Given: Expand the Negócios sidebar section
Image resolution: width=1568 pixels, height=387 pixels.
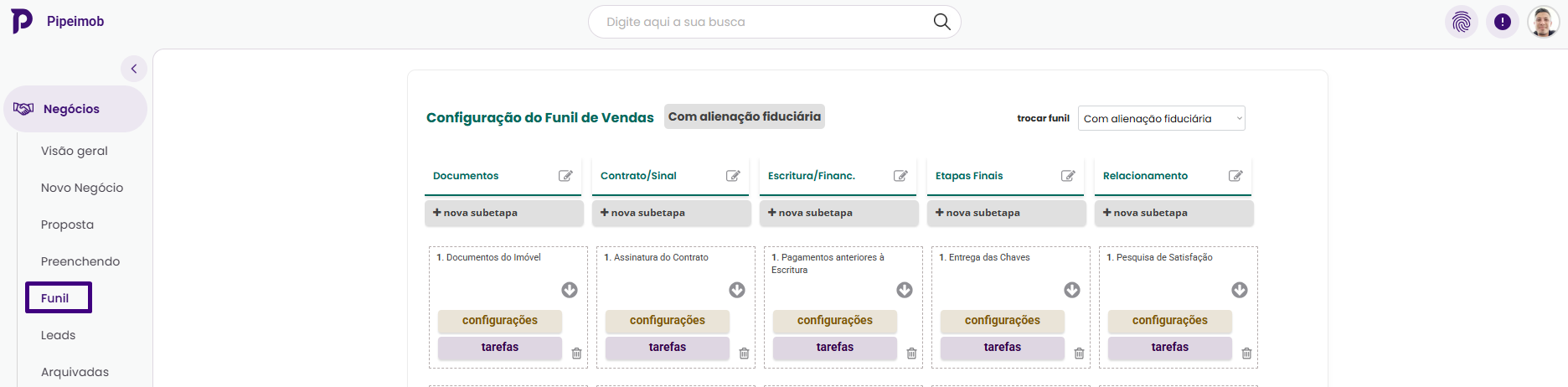Looking at the screenshot, I should pos(71,109).
